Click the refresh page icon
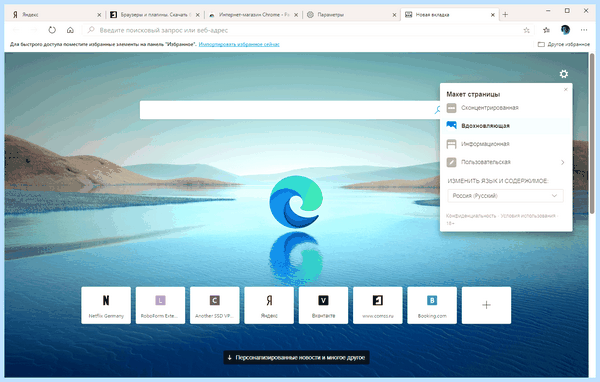 (x=52, y=30)
